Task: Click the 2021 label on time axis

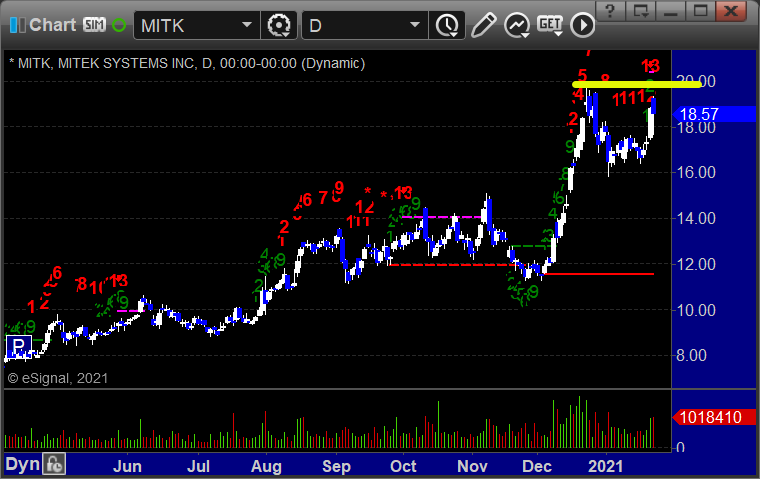Action: point(605,466)
